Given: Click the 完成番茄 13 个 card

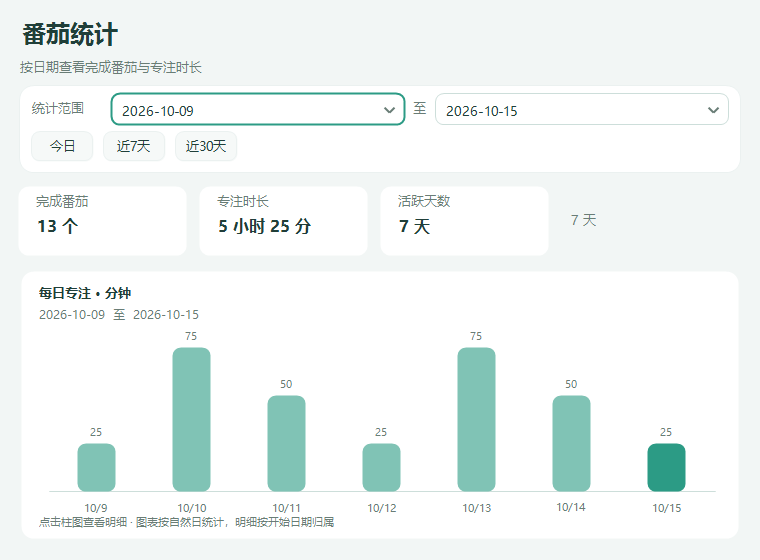Looking at the screenshot, I should tap(102, 221).
